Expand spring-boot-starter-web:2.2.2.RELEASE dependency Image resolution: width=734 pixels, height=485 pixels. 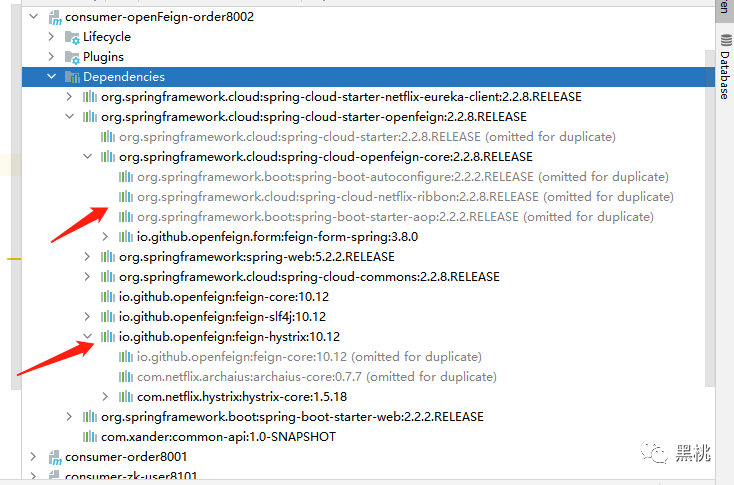click(x=69, y=417)
